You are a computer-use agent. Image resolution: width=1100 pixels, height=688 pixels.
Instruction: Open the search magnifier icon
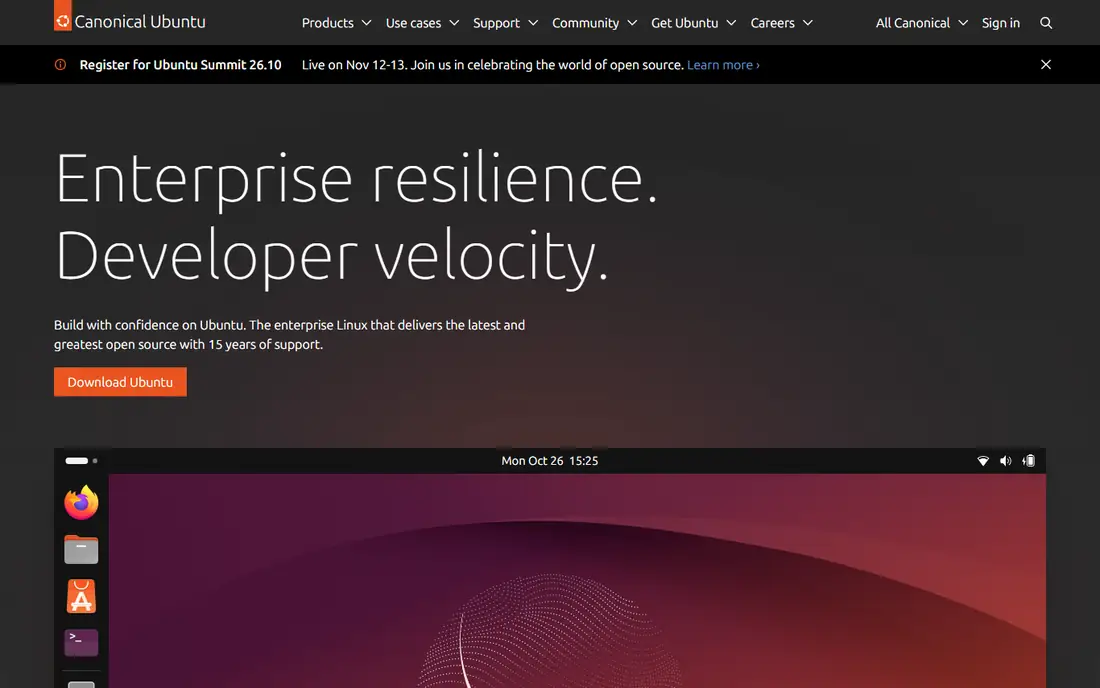click(1045, 23)
